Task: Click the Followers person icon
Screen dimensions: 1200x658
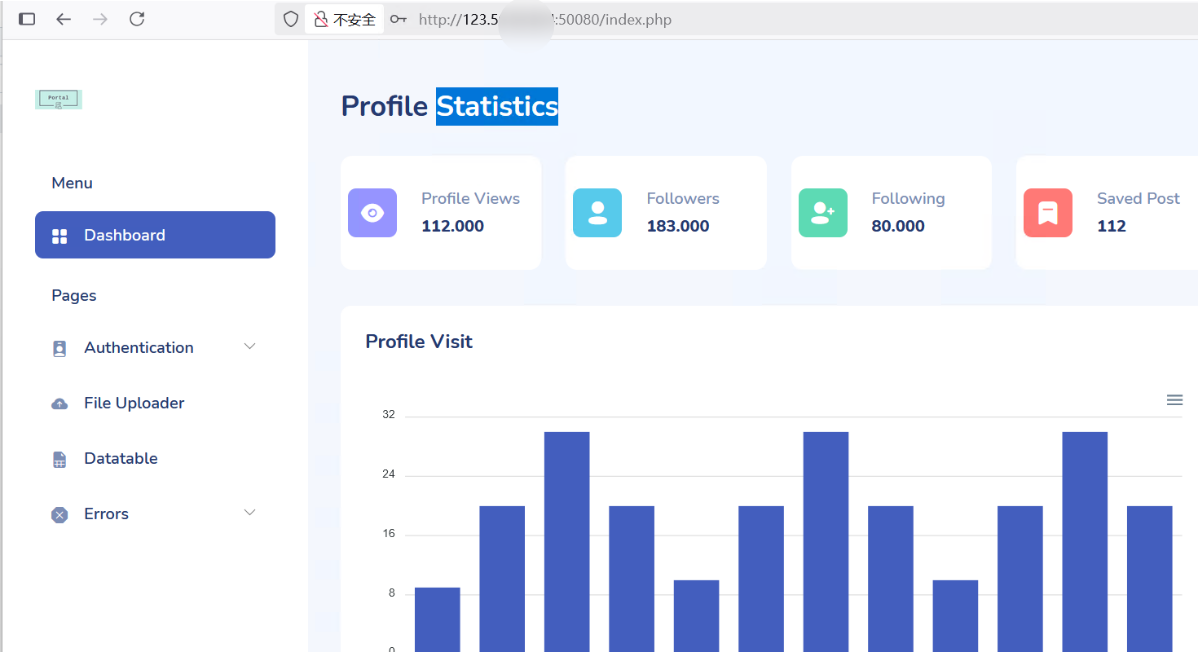Action: coord(597,213)
